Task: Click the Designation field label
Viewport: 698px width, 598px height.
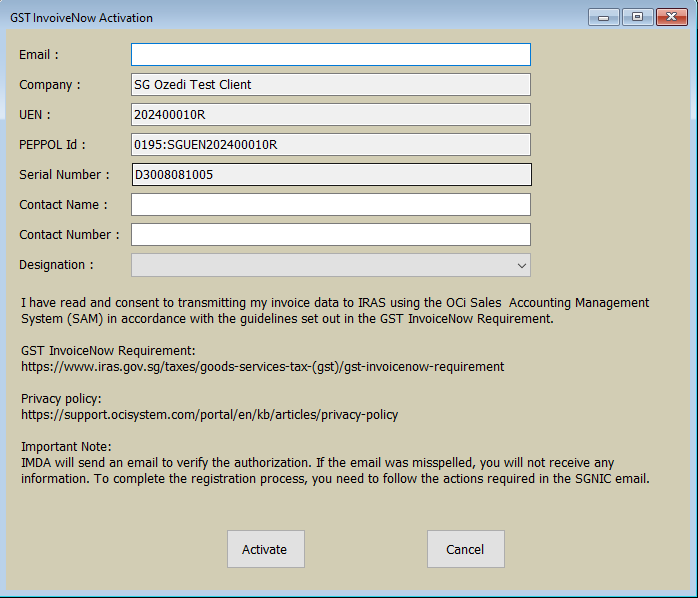Action: [x=56, y=265]
